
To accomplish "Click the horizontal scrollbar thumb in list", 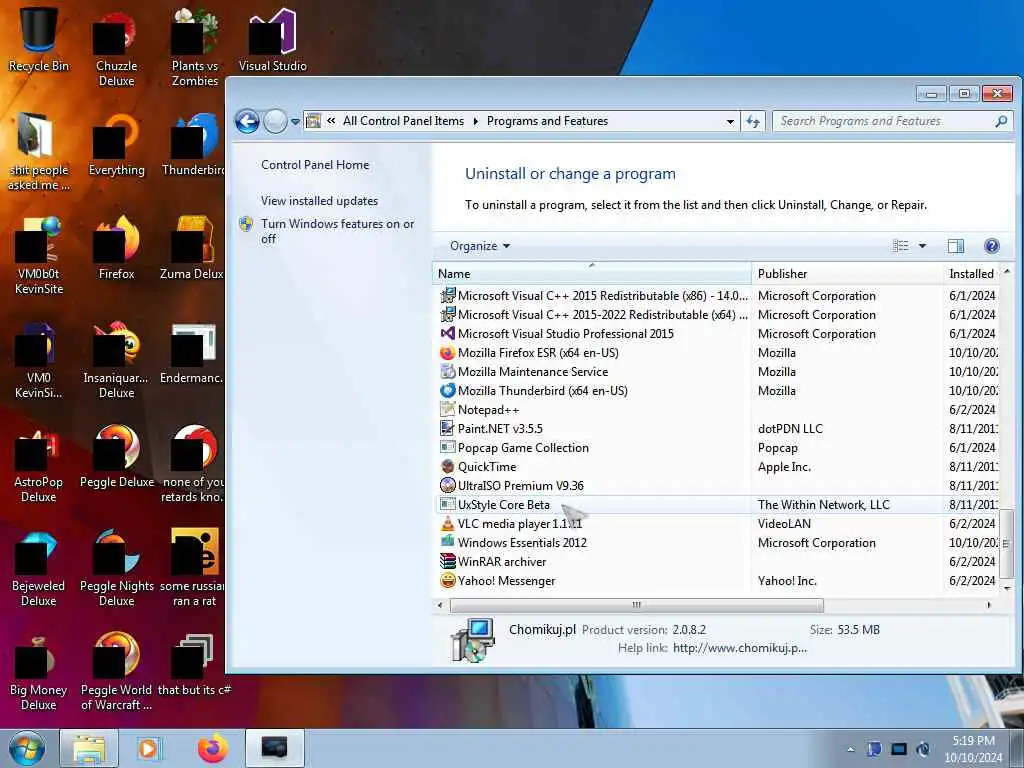I will pos(637,605).
